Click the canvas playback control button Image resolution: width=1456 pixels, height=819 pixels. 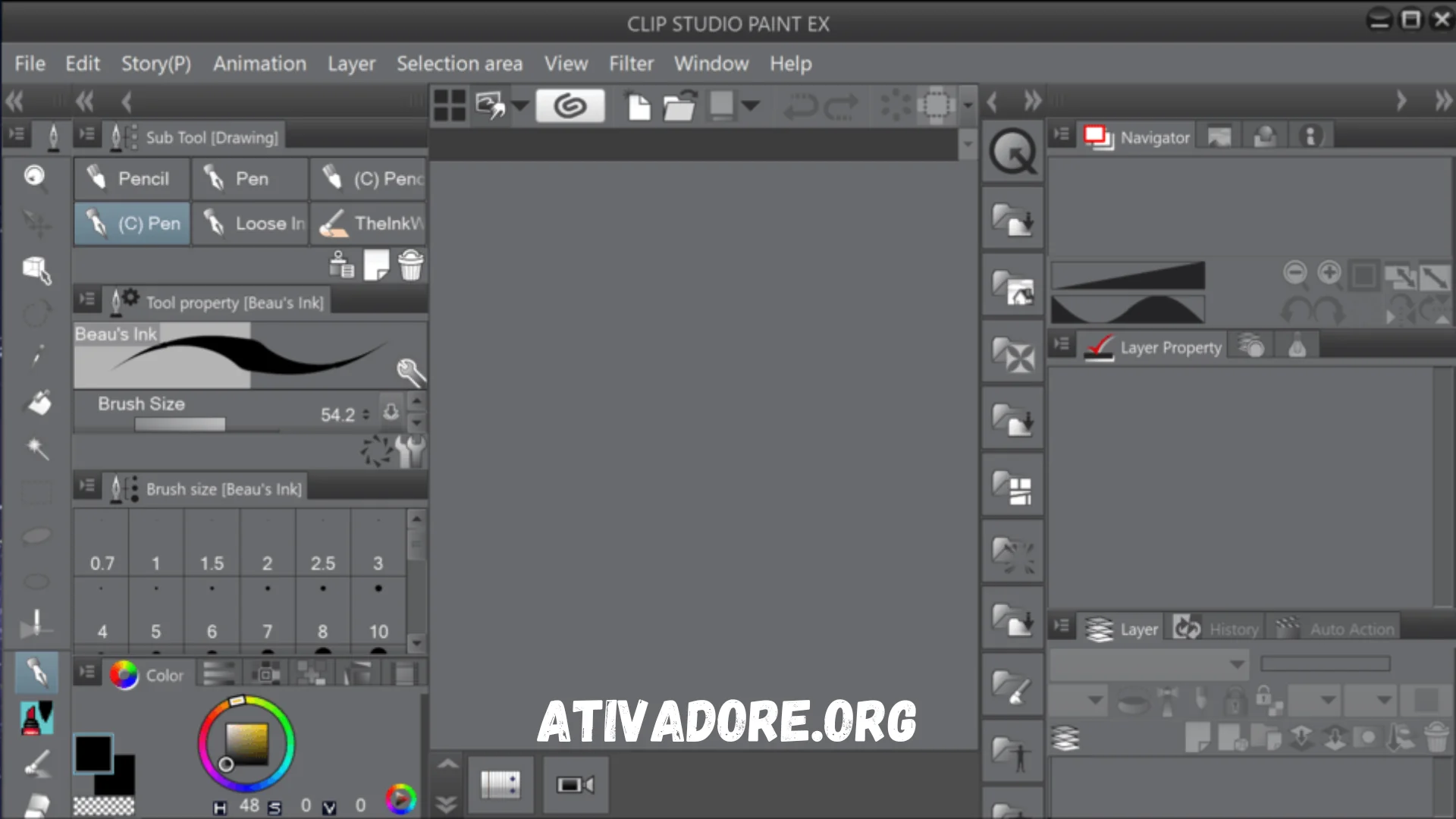(x=575, y=786)
